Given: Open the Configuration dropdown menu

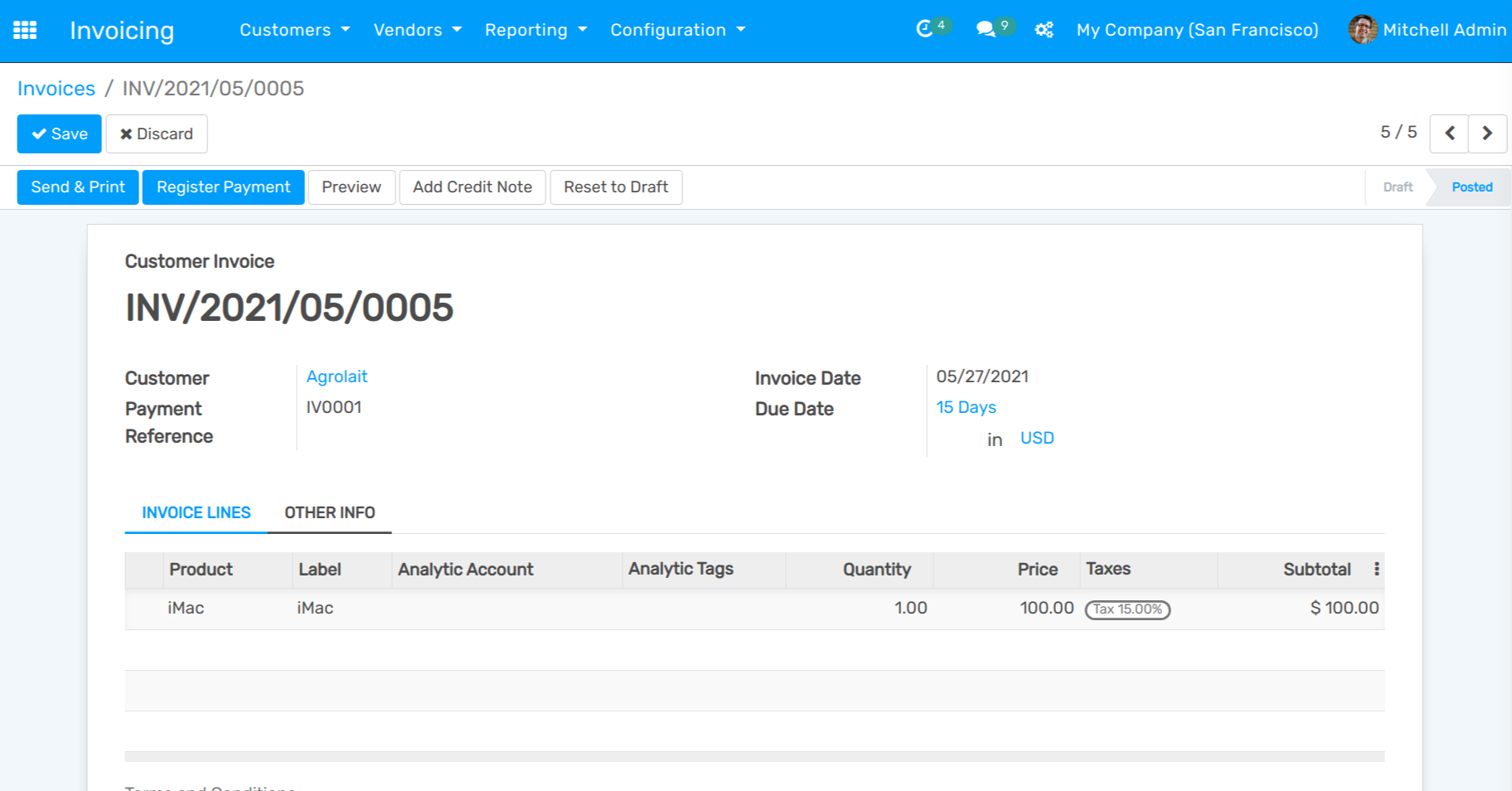Looking at the screenshot, I should [x=677, y=30].
